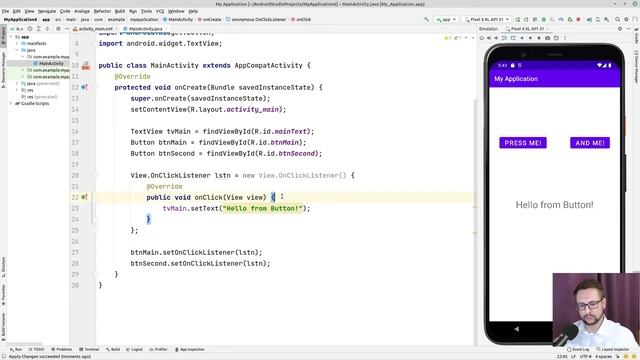Screen dimensions: 640x360
Task: Click the Search Everywhere magnifier icon
Action: pos(618,19)
